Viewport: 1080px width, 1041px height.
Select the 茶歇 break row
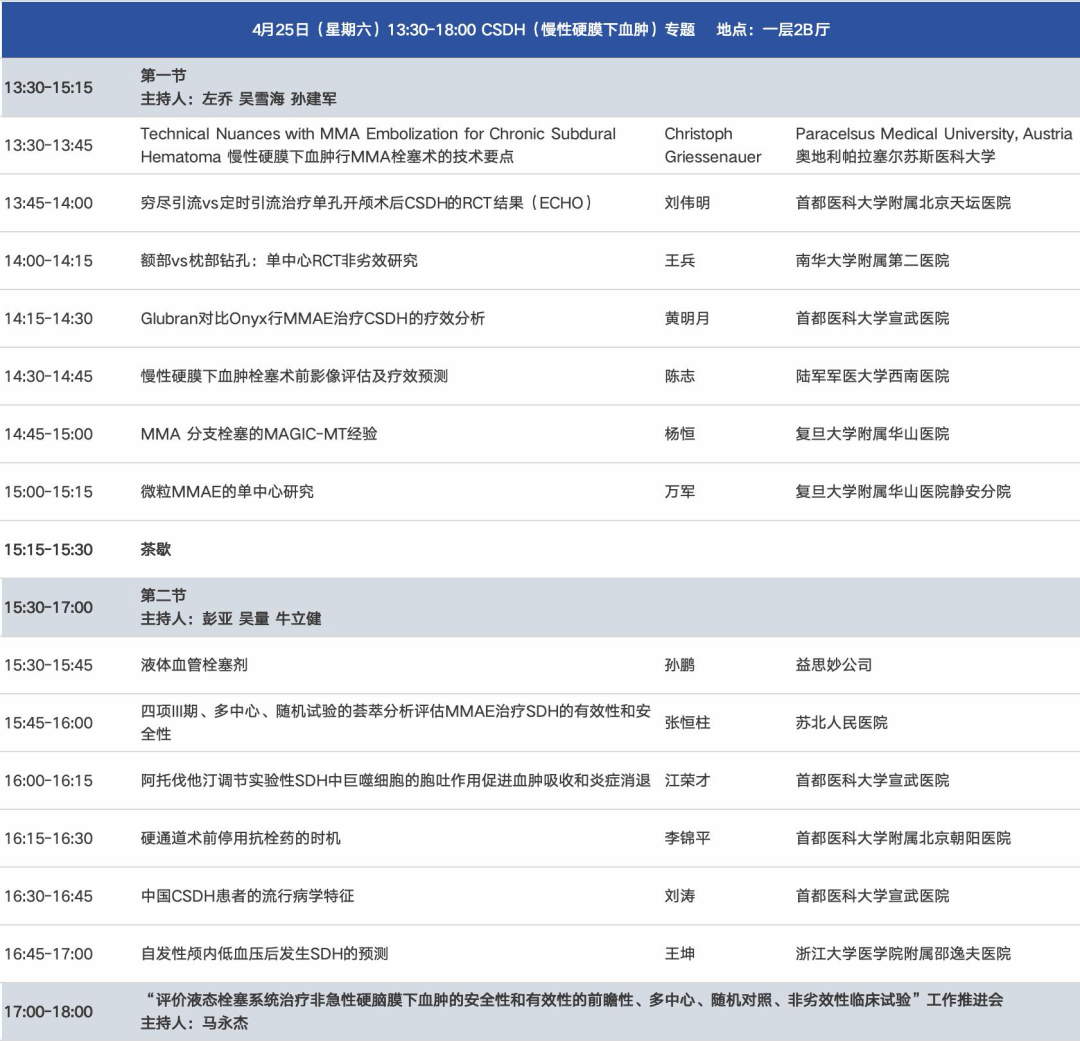coord(156,550)
